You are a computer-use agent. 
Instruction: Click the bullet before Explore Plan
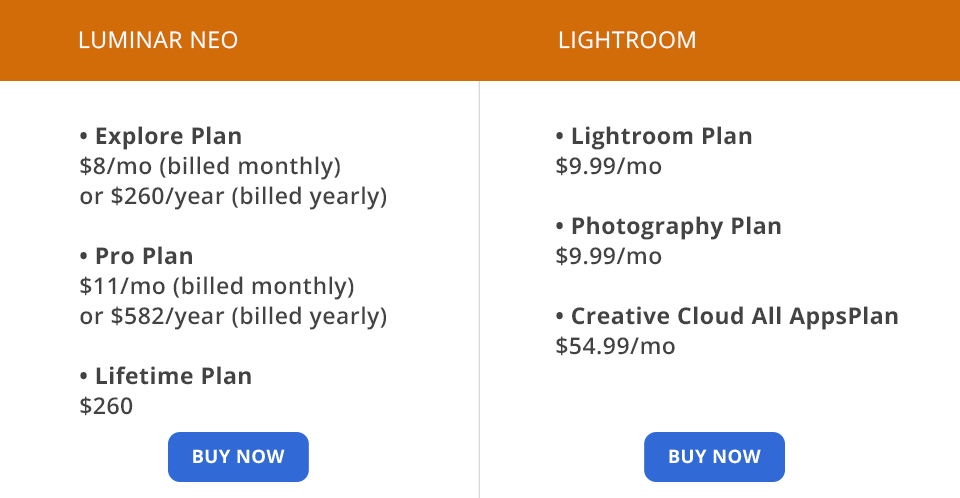pyautogui.click(x=84, y=137)
